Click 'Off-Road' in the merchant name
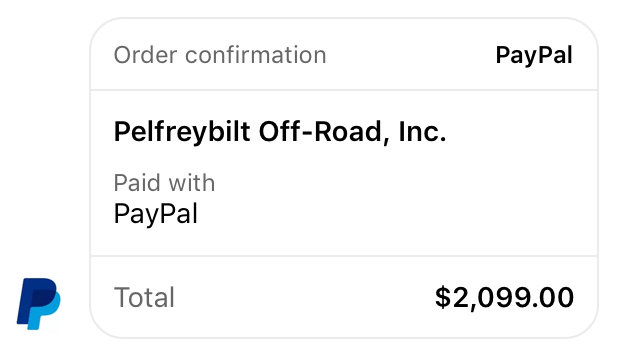617x361 pixels. pos(320,131)
